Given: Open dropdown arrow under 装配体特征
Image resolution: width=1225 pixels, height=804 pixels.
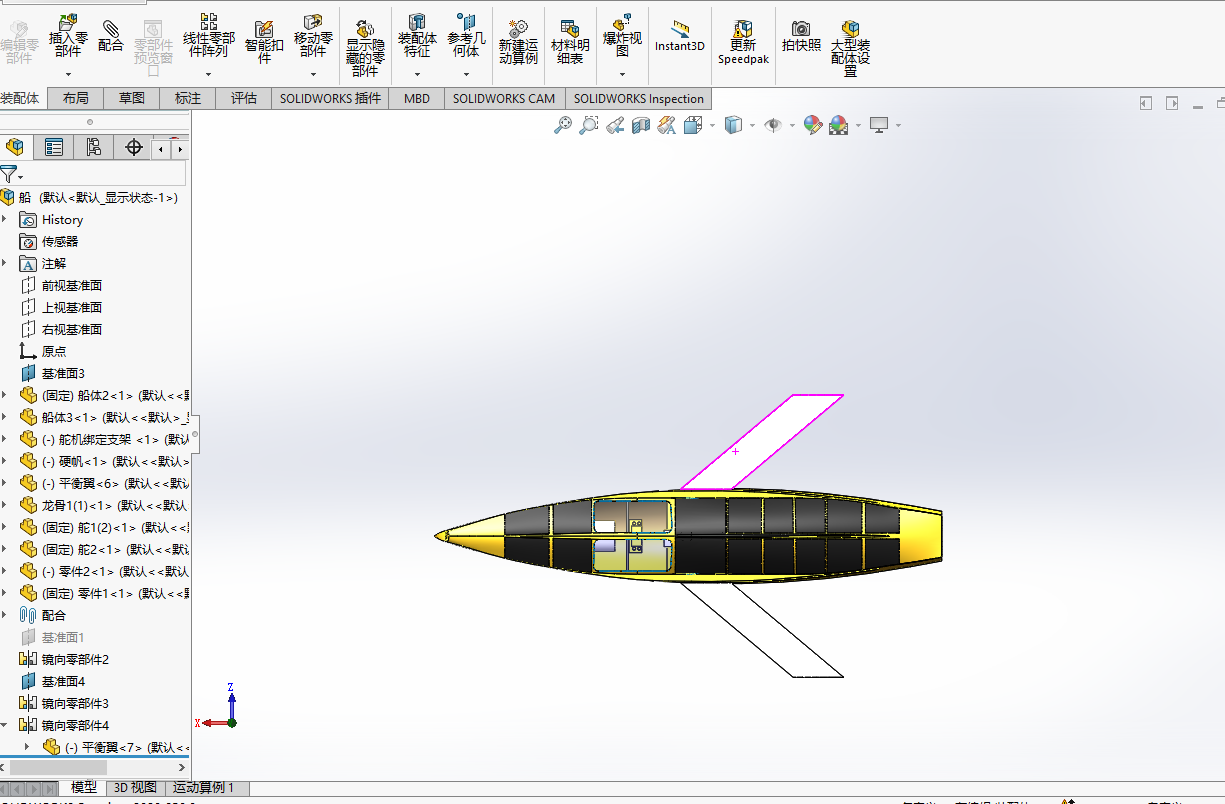Looking at the screenshot, I should pos(417,74).
